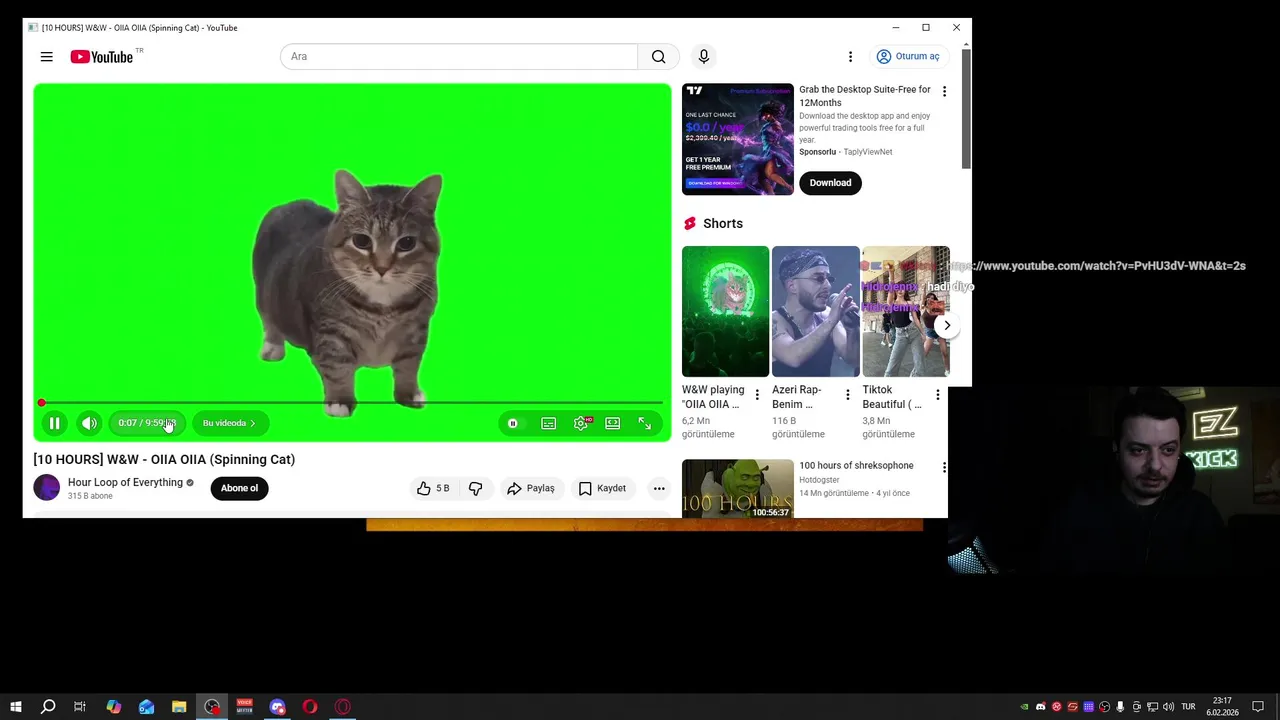This screenshot has height=720, width=1280.
Task: Click the ad's Download button
Action: 830,182
